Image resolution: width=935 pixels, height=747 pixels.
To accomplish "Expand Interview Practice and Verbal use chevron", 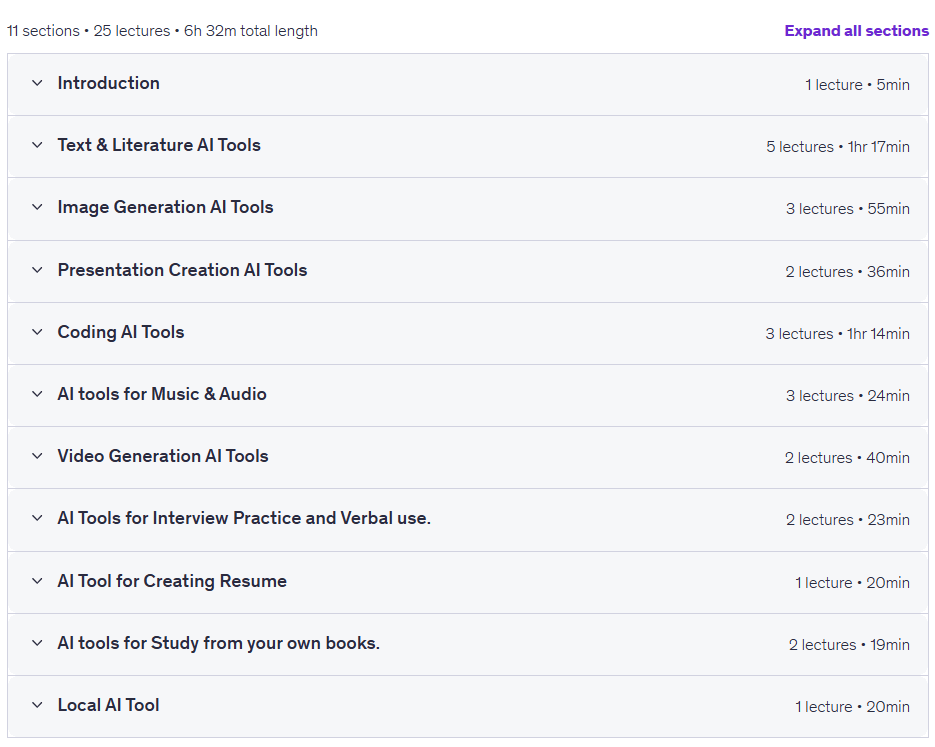I will (x=37, y=518).
